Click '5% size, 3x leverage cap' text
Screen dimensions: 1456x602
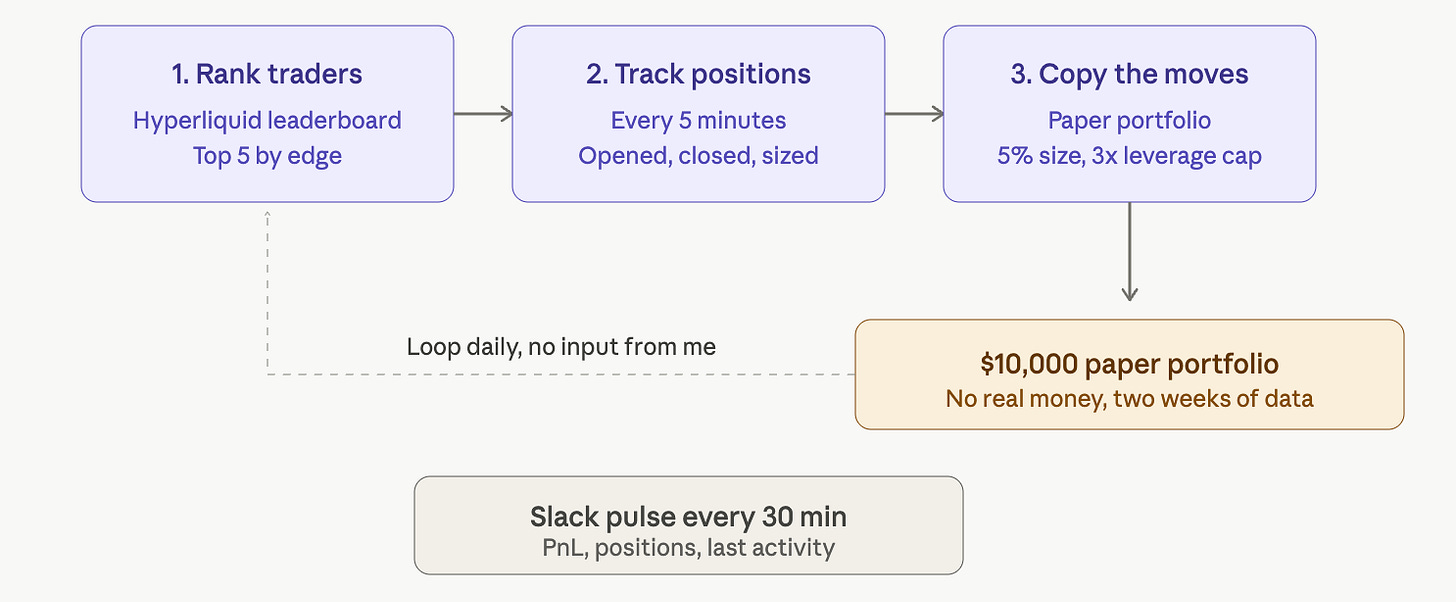click(x=1129, y=157)
